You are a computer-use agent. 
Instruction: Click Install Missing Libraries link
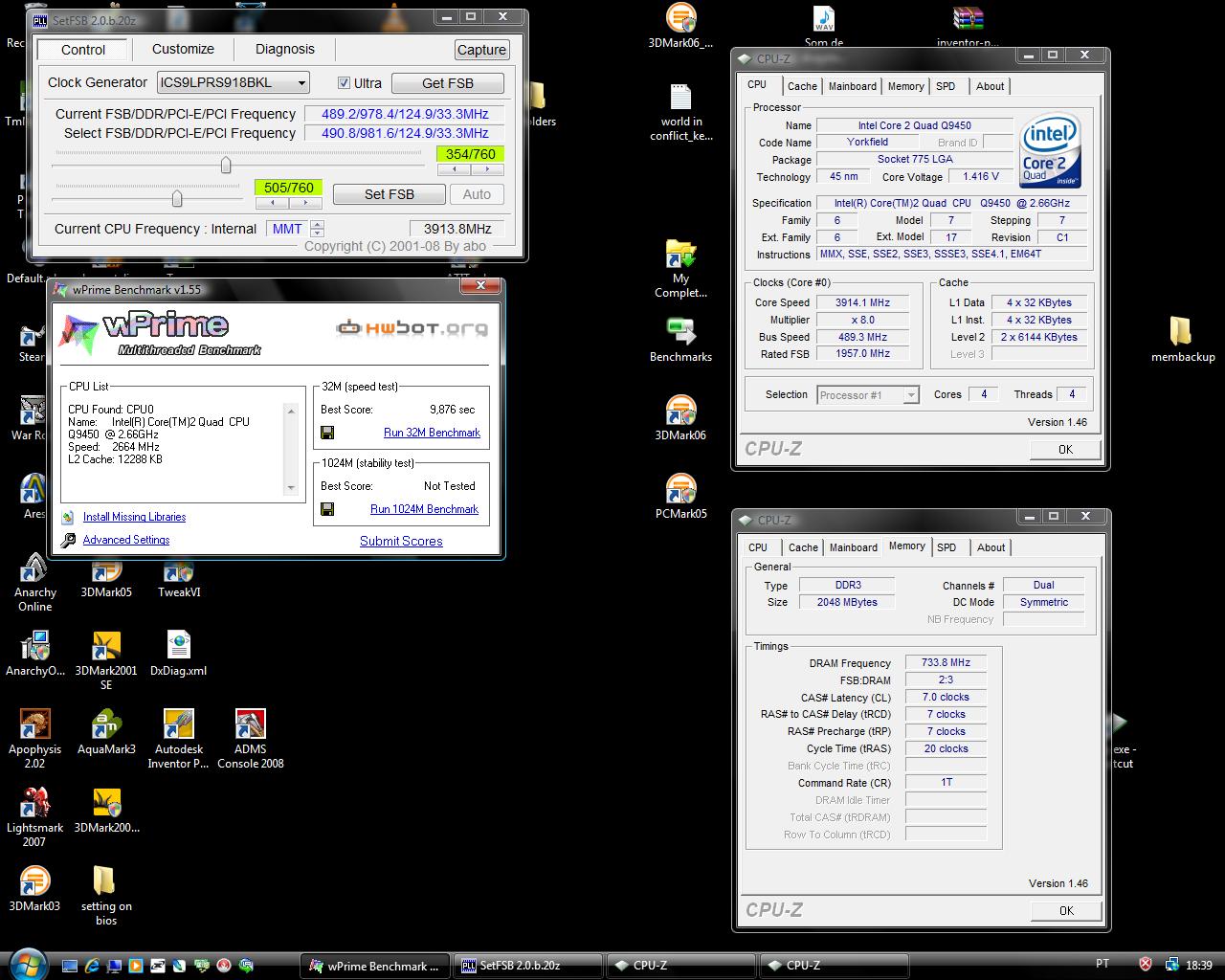pos(134,517)
